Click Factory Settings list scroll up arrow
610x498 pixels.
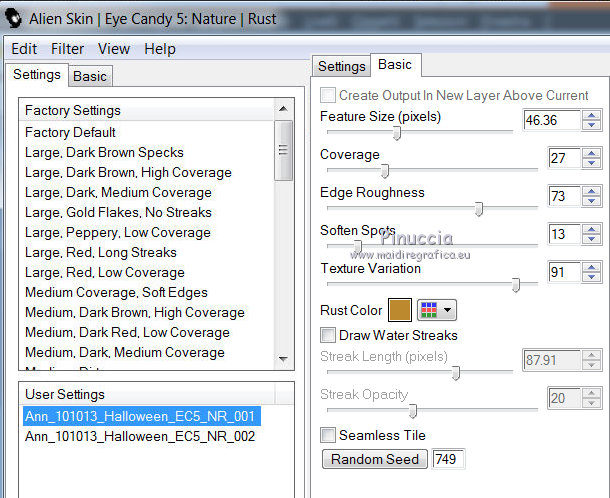point(283,109)
